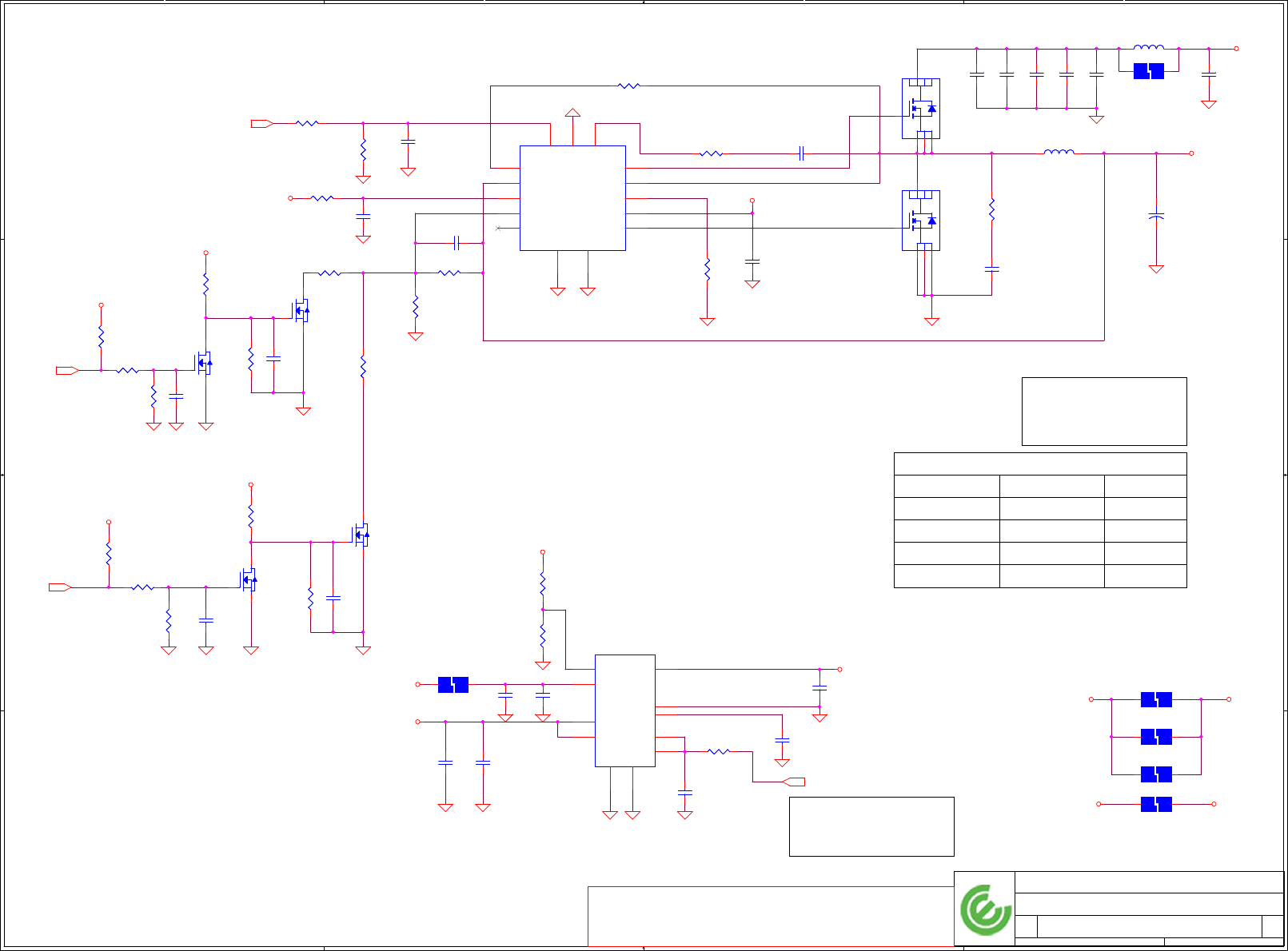This screenshot has width=1288, height=951.
Task: Click the green company logo in title block
Action: coord(985,909)
